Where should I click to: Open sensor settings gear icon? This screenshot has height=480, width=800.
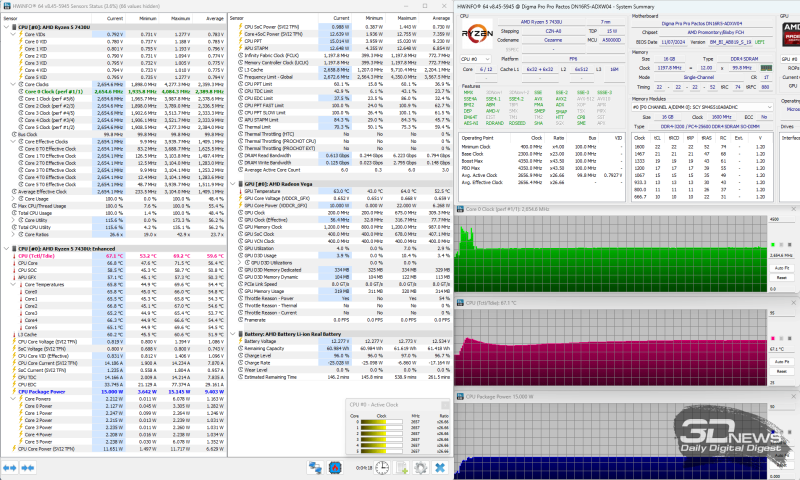click(x=420, y=467)
